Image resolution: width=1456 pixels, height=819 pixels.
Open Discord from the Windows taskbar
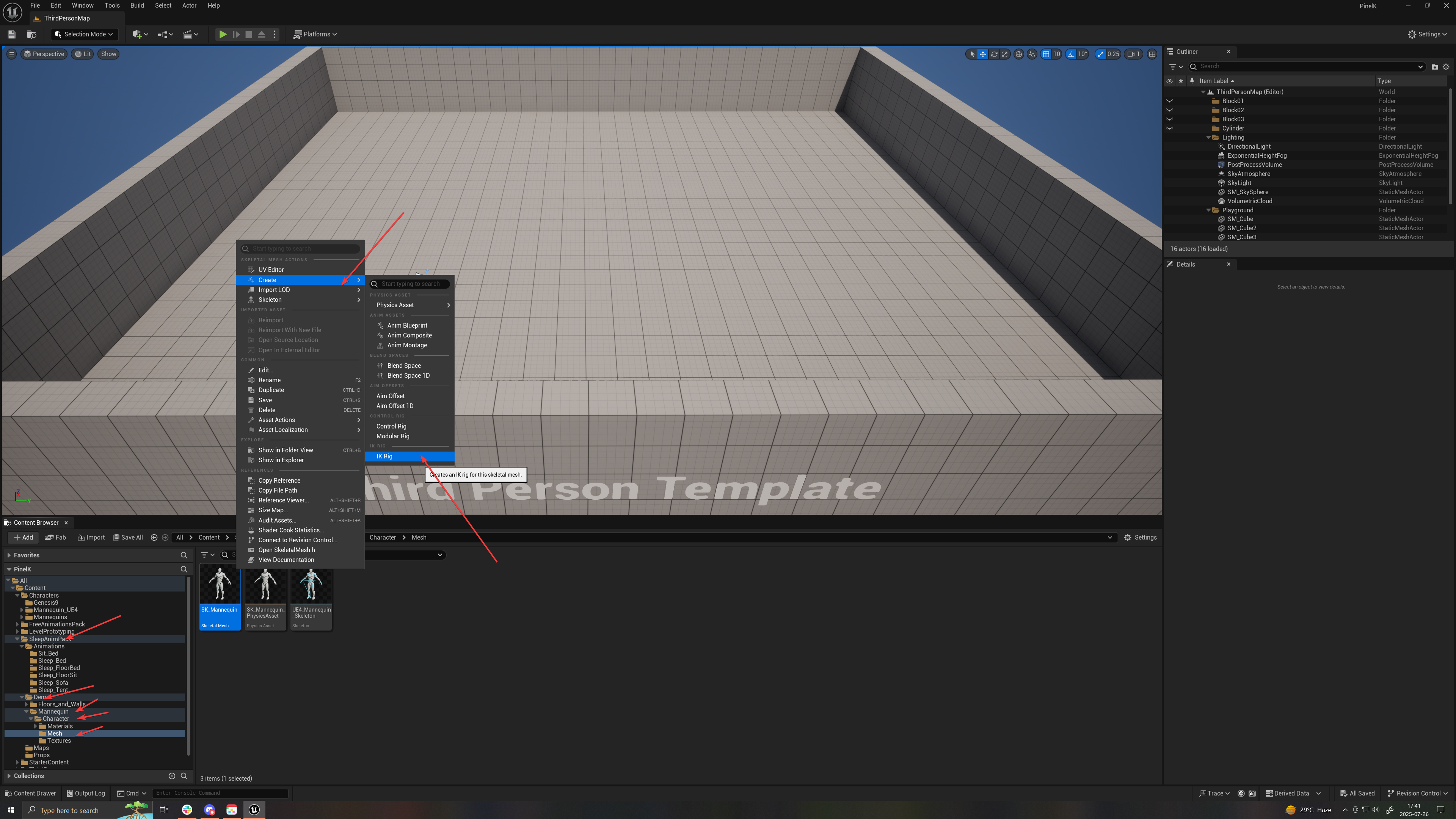(210, 810)
